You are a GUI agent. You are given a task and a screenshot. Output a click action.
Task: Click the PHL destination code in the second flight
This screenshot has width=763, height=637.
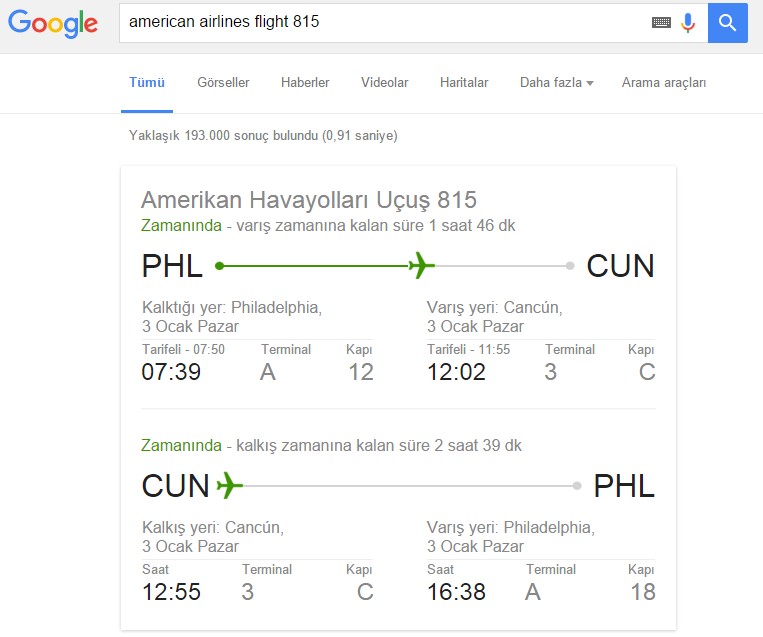[624, 486]
